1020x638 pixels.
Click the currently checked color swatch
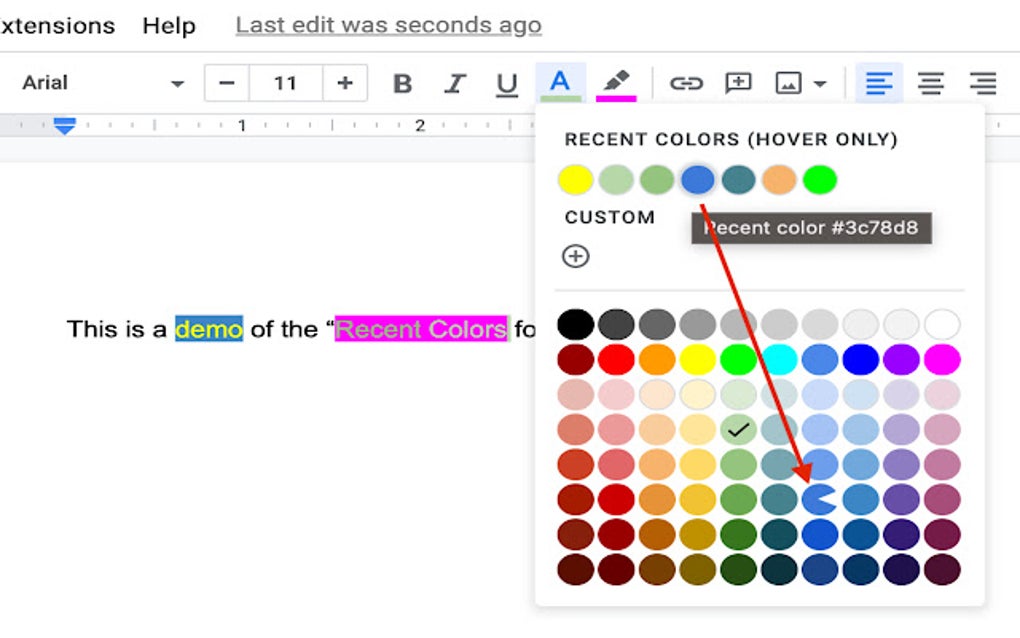739,429
